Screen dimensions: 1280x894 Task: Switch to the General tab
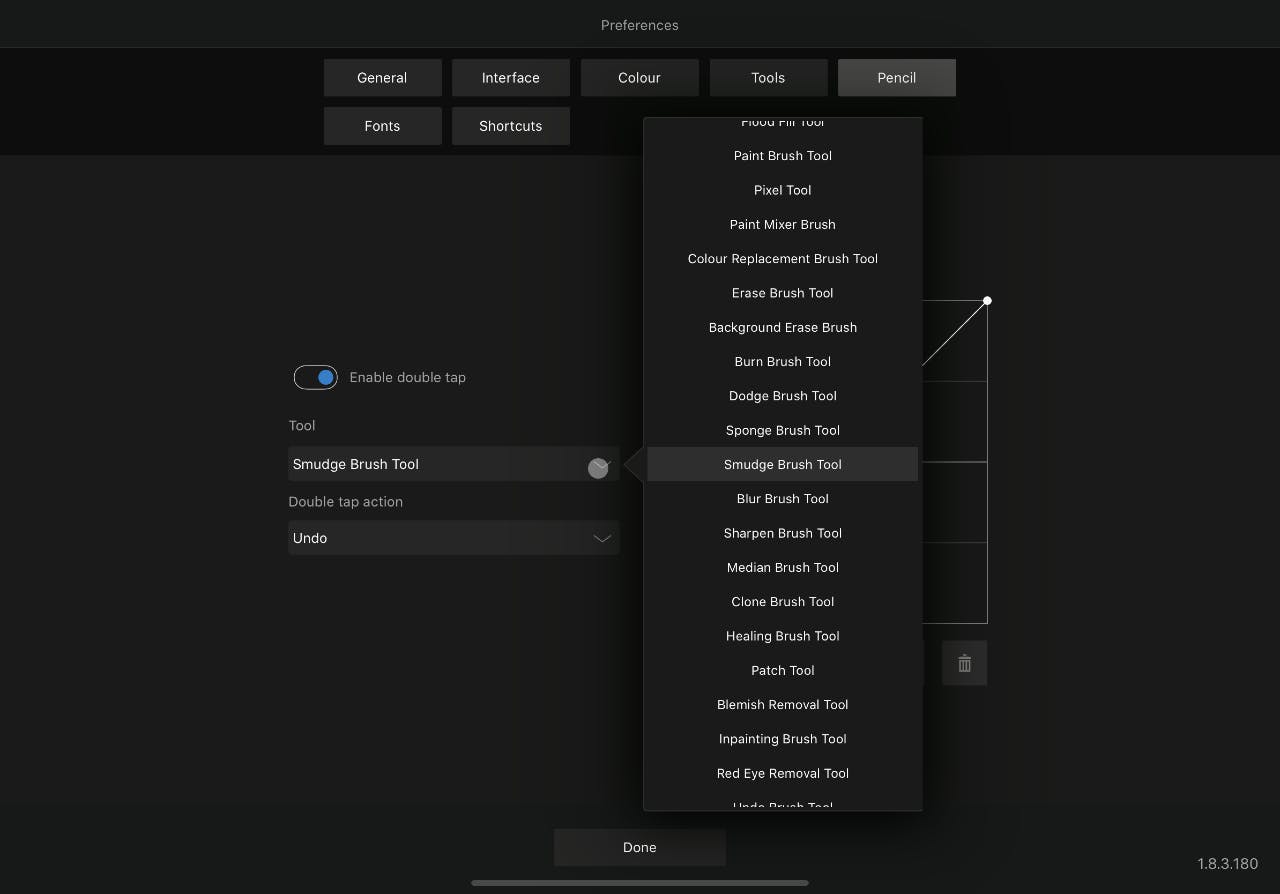tap(382, 78)
